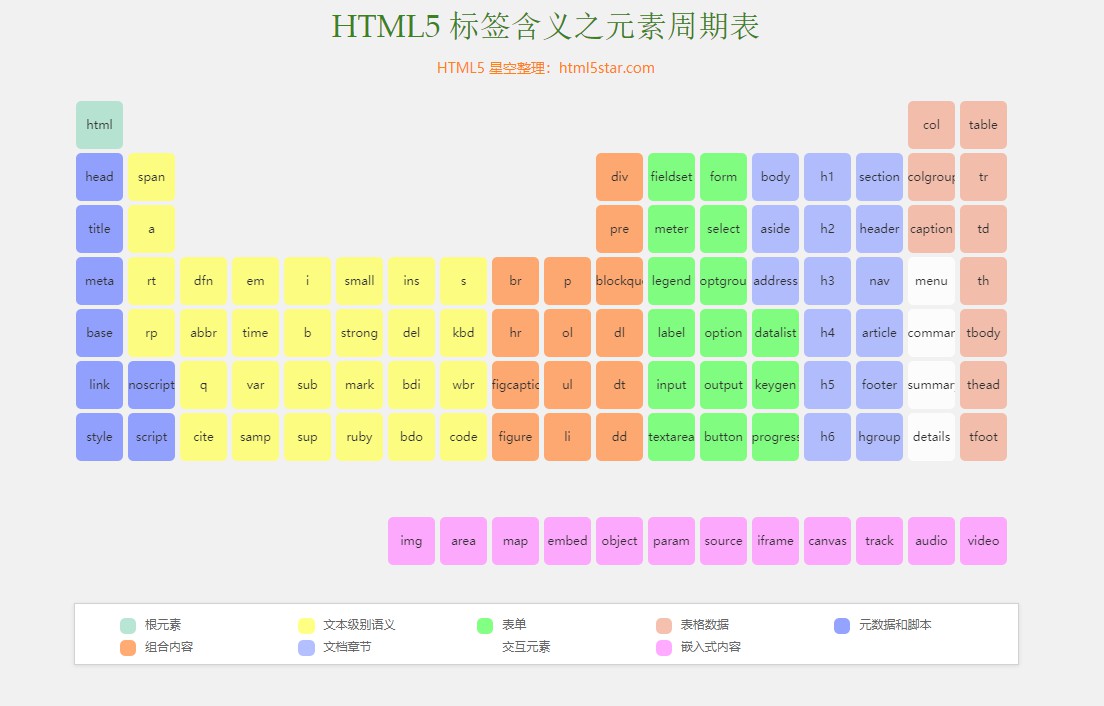Viewport: 1104px width, 706px height.
Task: Click the fieldset tile
Action: (x=672, y=177)
